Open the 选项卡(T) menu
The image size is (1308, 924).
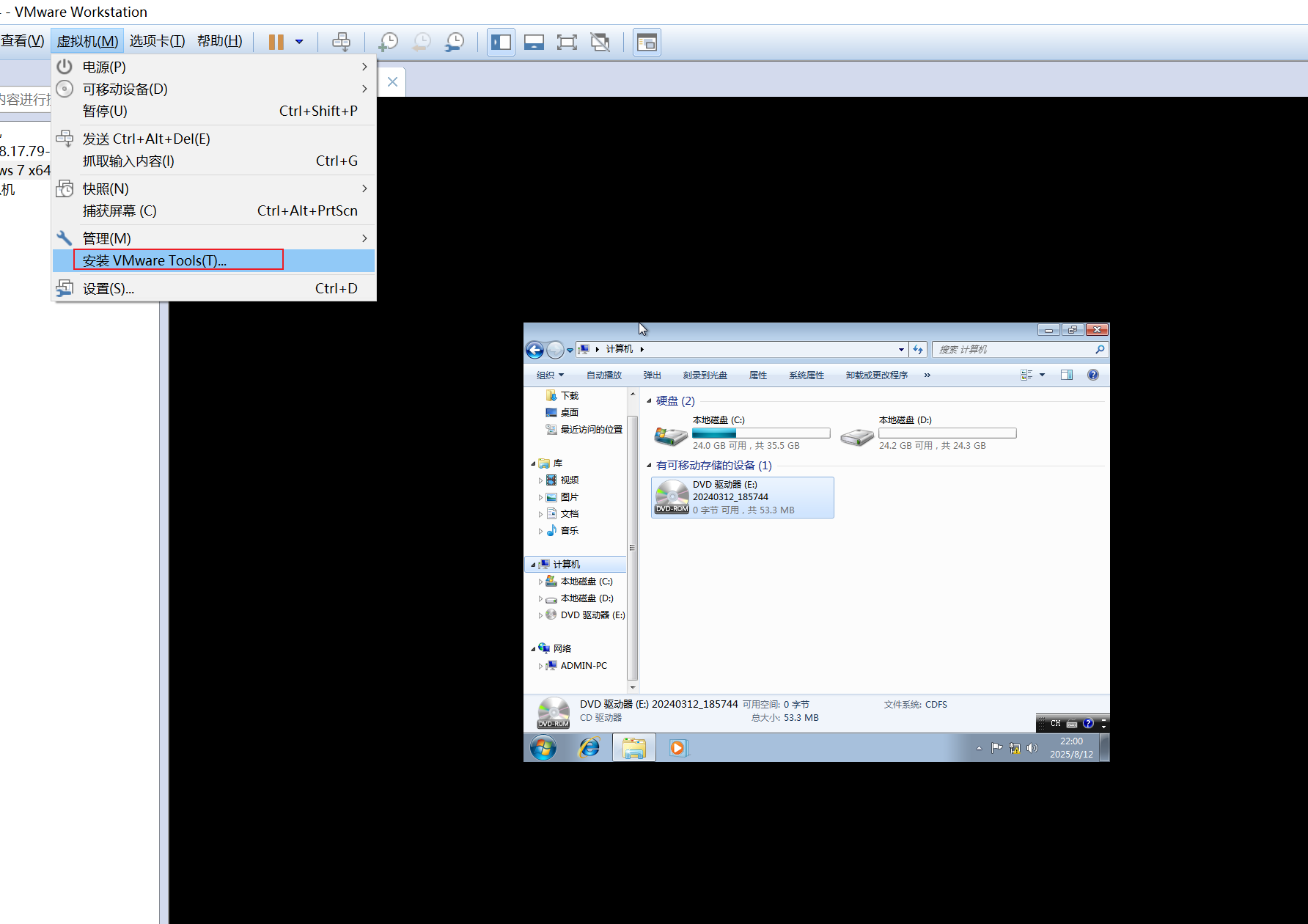coord(157,41)
